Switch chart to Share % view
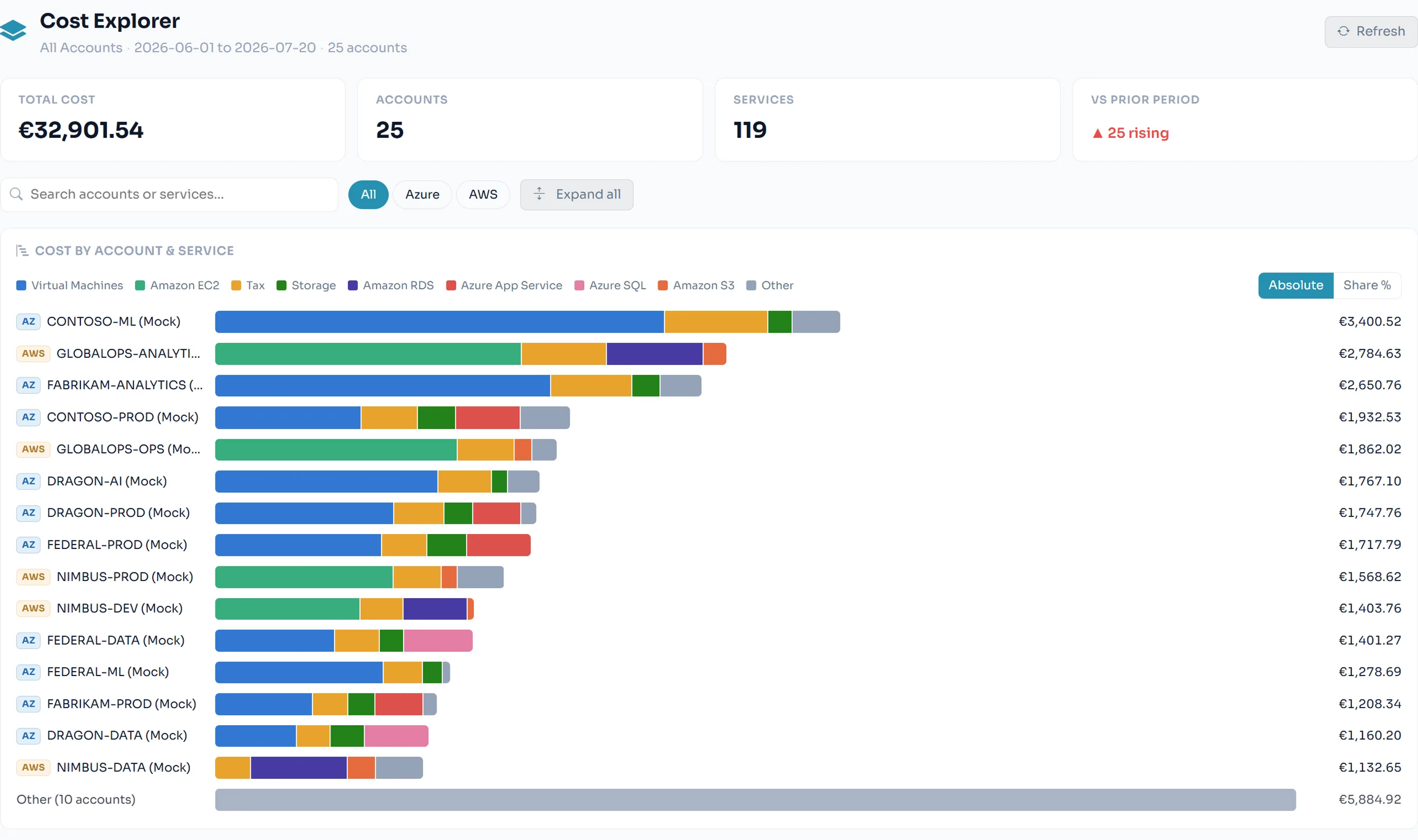Screen dimensions: 1418x840 (1367, 285)
